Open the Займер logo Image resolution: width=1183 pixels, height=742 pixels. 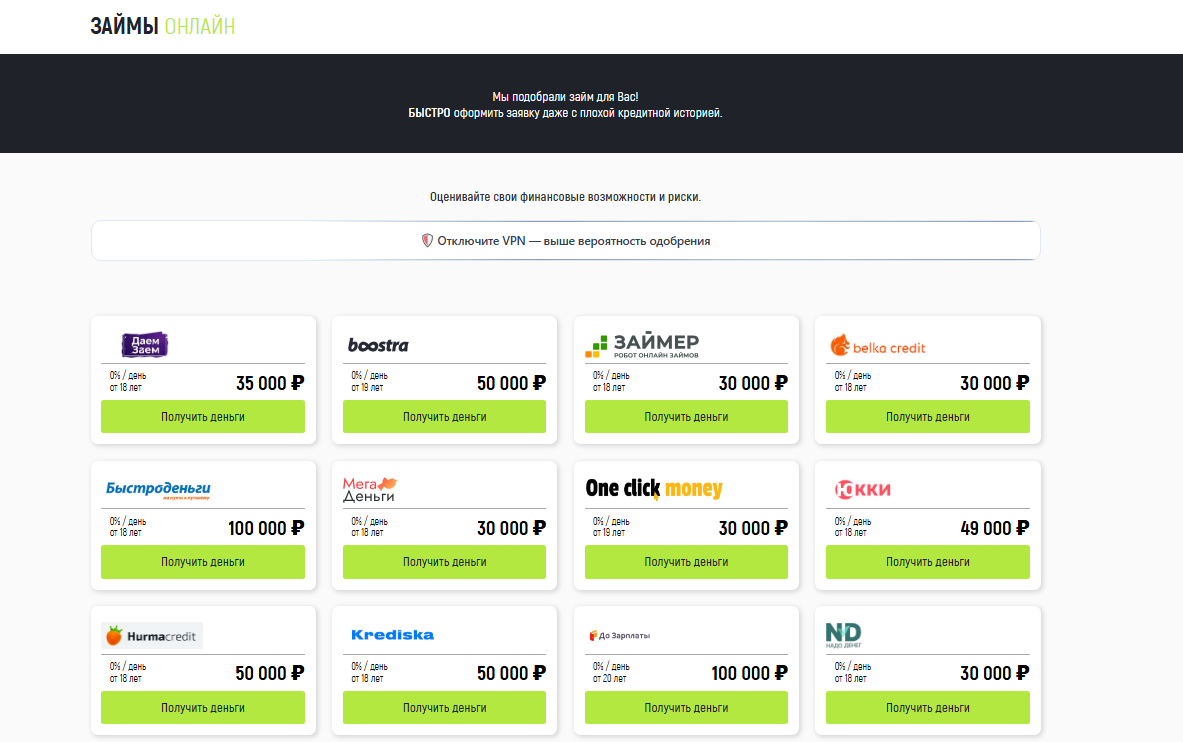coord(642,345)
